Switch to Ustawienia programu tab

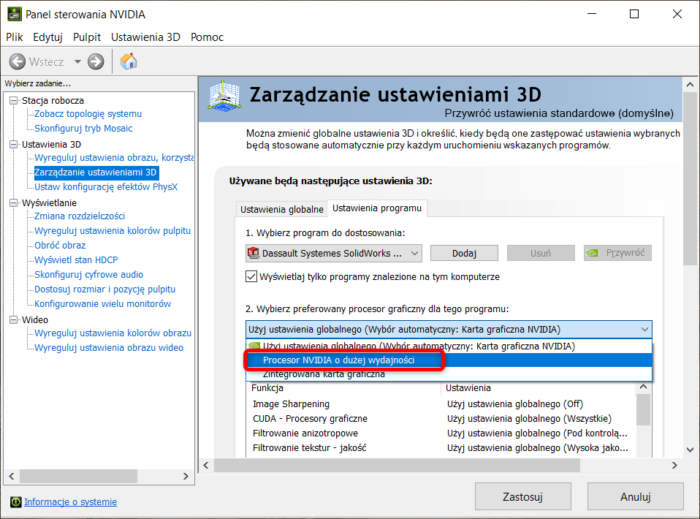click(x=377, y=208)
